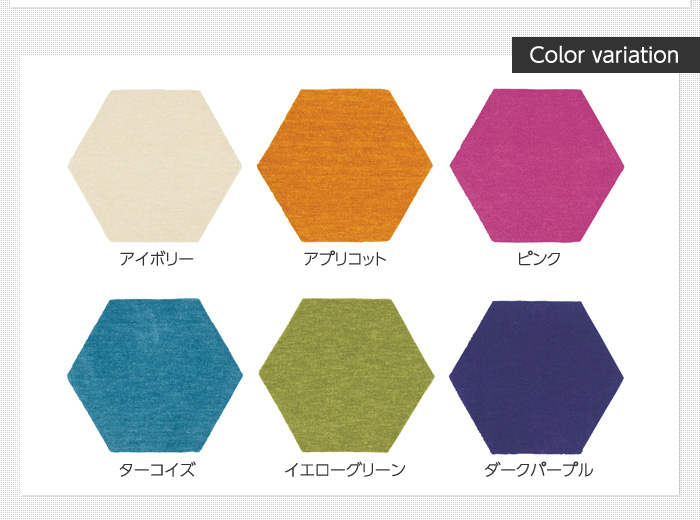Click bottom edge of the dark purple hexagon
The image size is (700, 520).
[536, 452]
